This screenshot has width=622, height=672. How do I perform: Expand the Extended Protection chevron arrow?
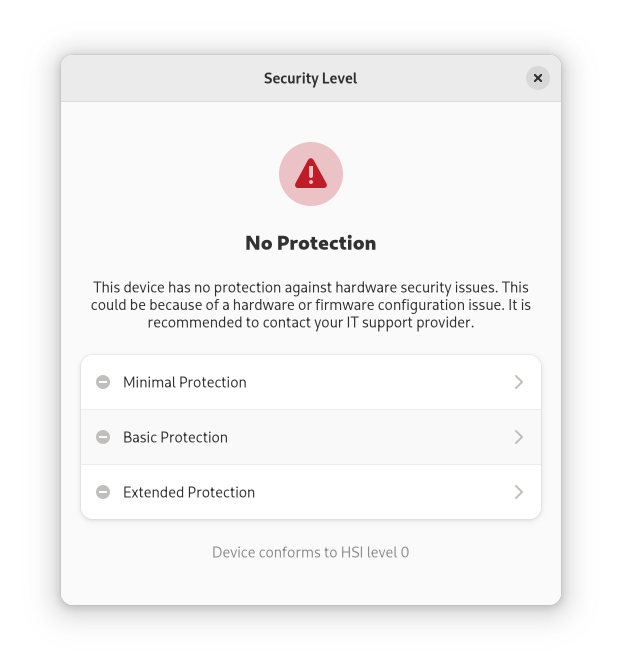pos(519,492)
